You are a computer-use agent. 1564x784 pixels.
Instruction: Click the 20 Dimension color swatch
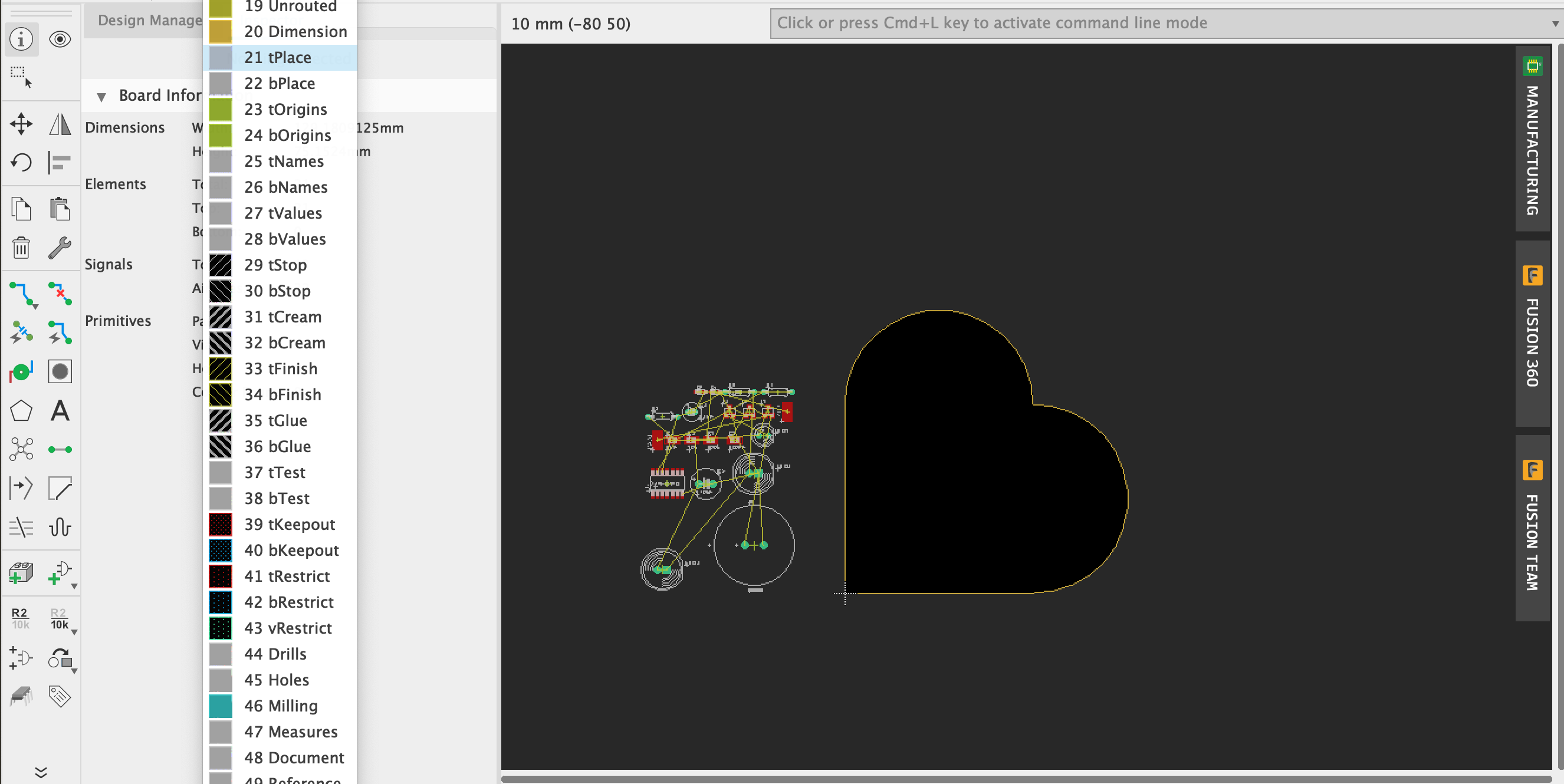(x=221, y=32)
